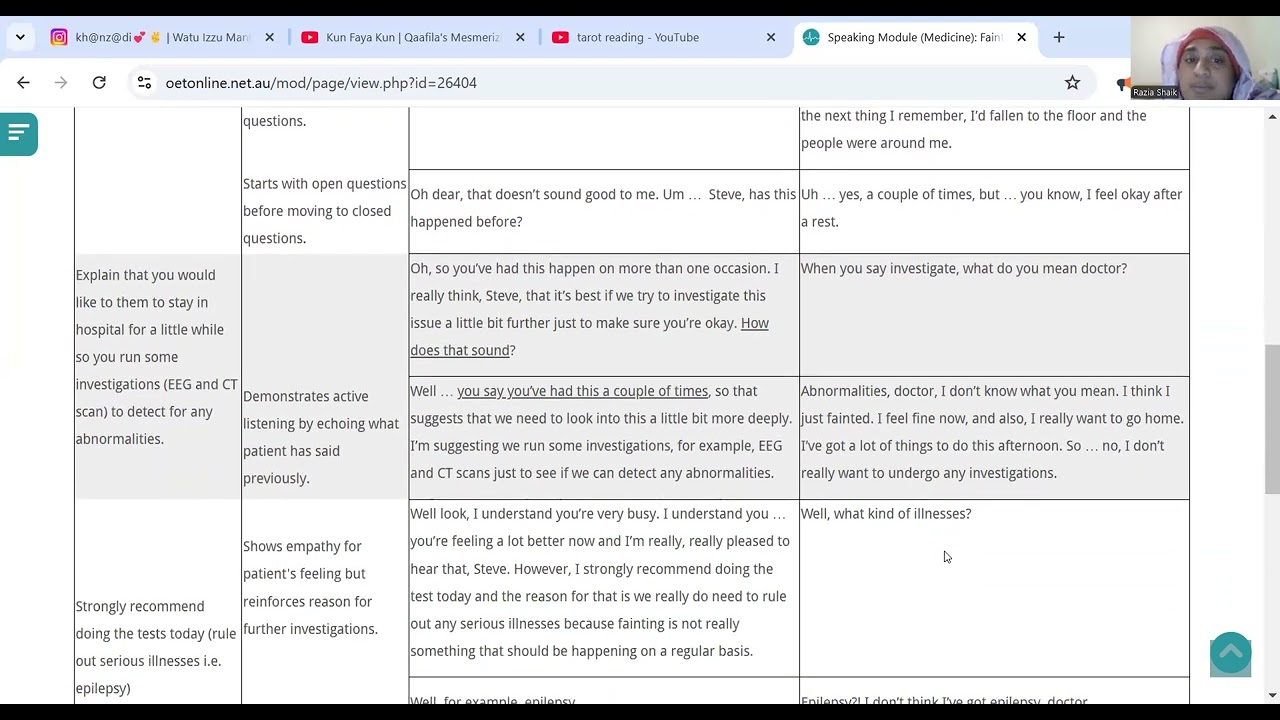The width and height of the screenshot is (1280, 720).
Task: Select the Speaking Module (Medicine) tab
Action: (x=915, y=37)
